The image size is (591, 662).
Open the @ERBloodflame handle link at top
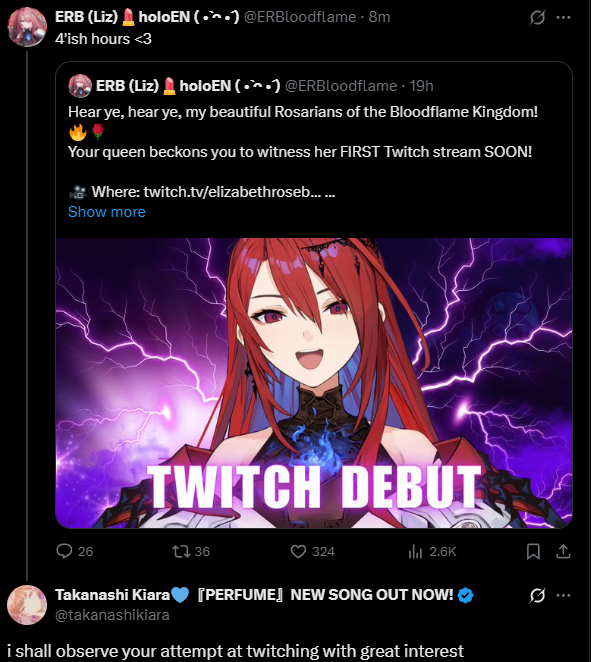[x=300, y=17]
